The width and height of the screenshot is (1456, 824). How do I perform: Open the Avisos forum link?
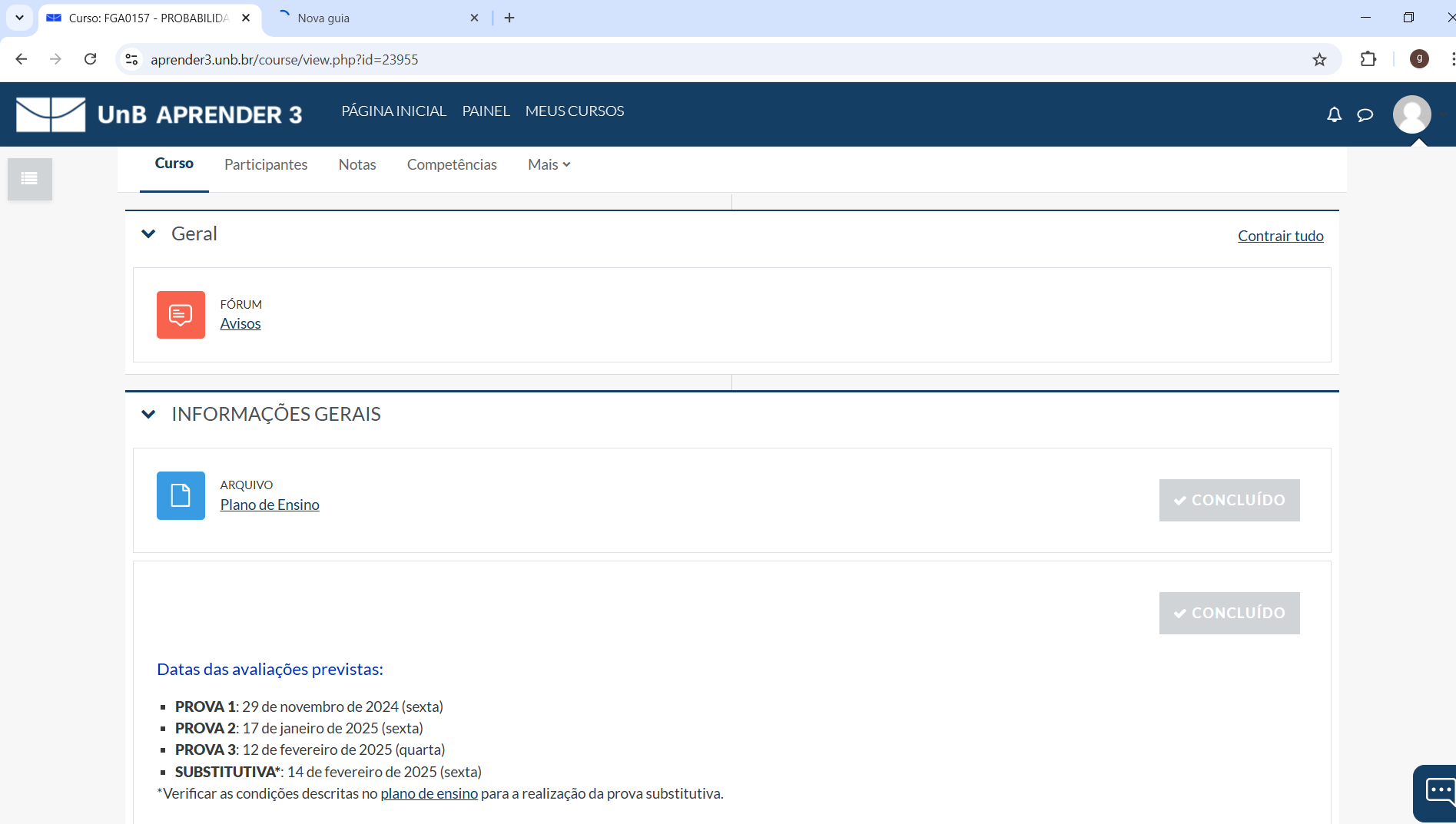point(240,323)
